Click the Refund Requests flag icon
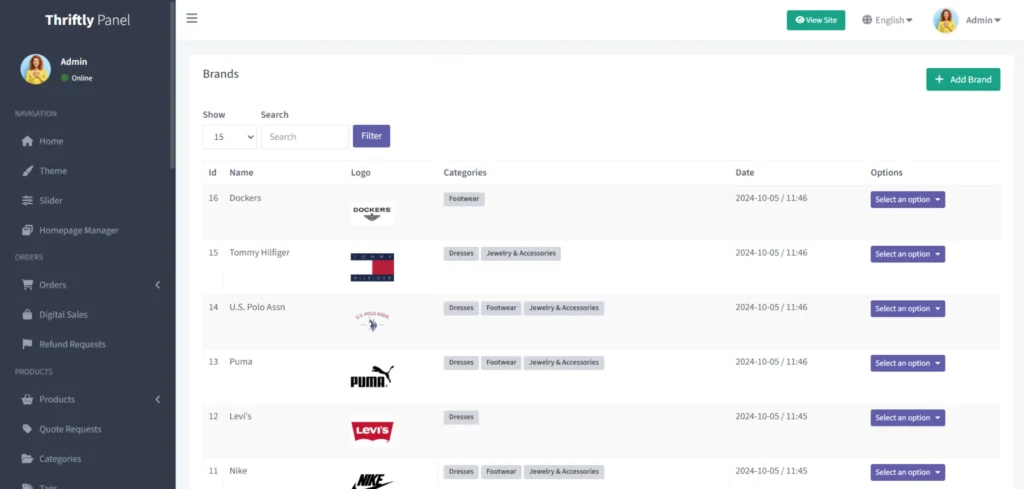Screen dimensions: 1024x489 28,344
